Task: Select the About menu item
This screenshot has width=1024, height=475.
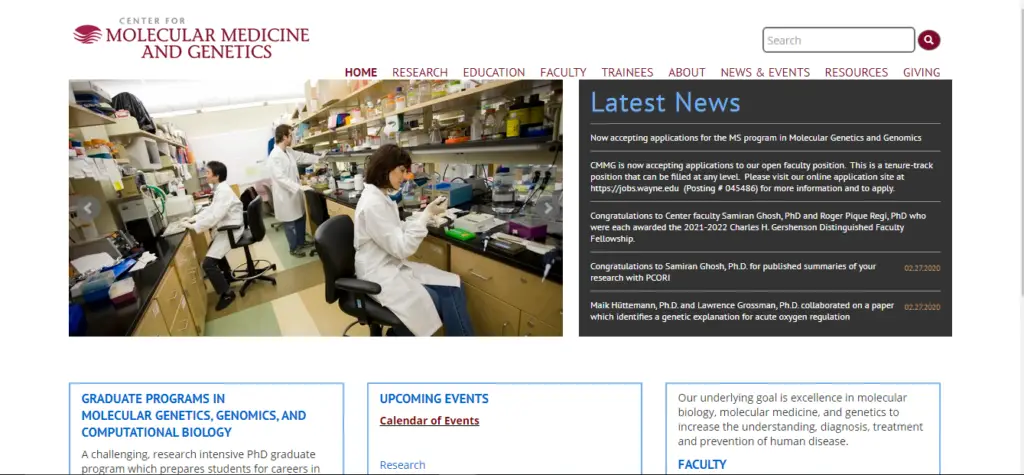Action: tap(687, 72)
